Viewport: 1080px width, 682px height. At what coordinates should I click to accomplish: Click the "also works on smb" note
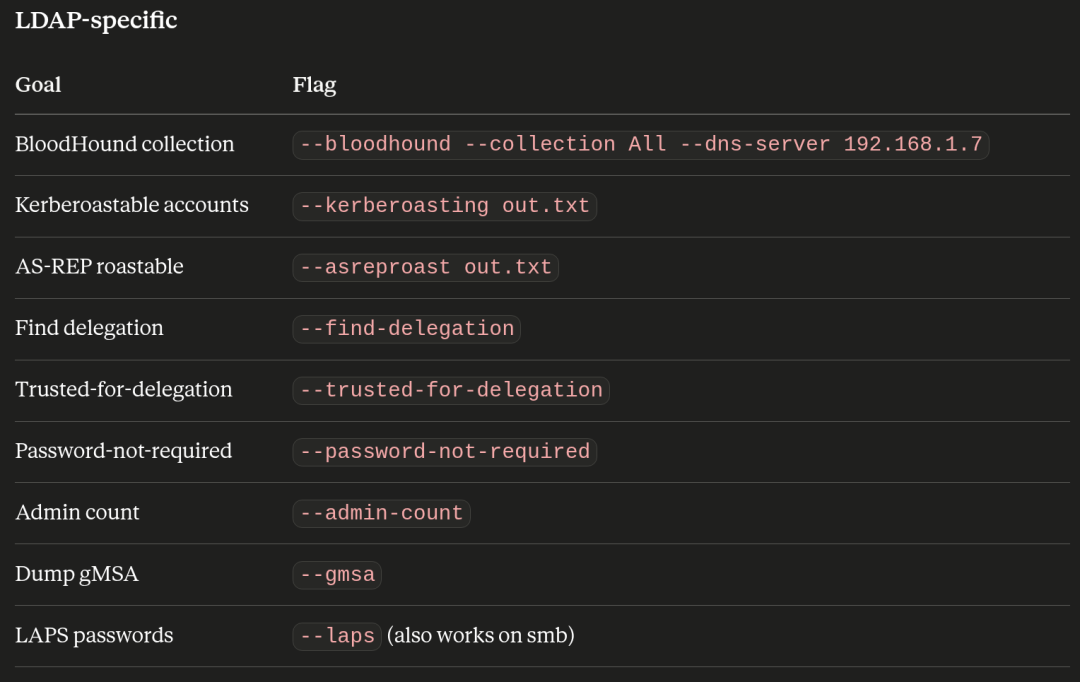point(481,635)
